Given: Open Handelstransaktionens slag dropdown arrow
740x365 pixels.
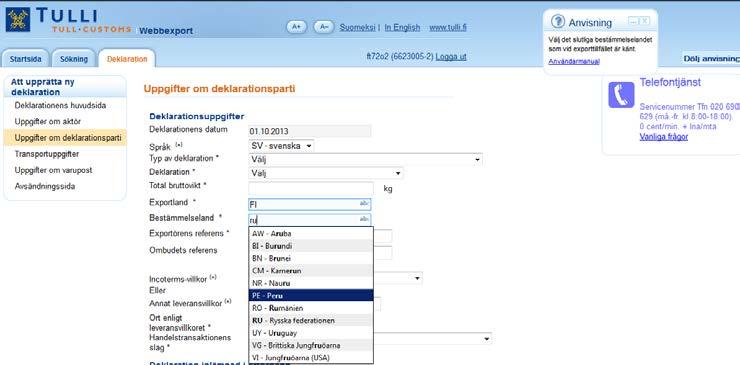Looking at the screenshot, I should 487,339.
